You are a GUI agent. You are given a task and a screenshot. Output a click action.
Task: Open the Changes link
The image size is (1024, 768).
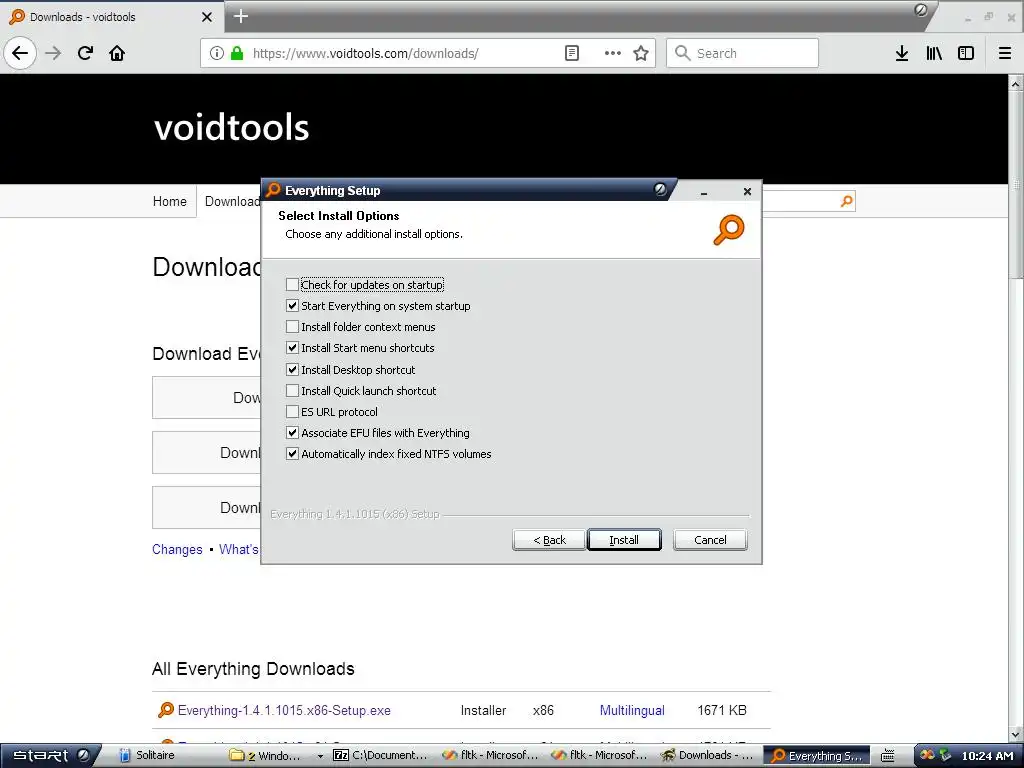point(177,549)
